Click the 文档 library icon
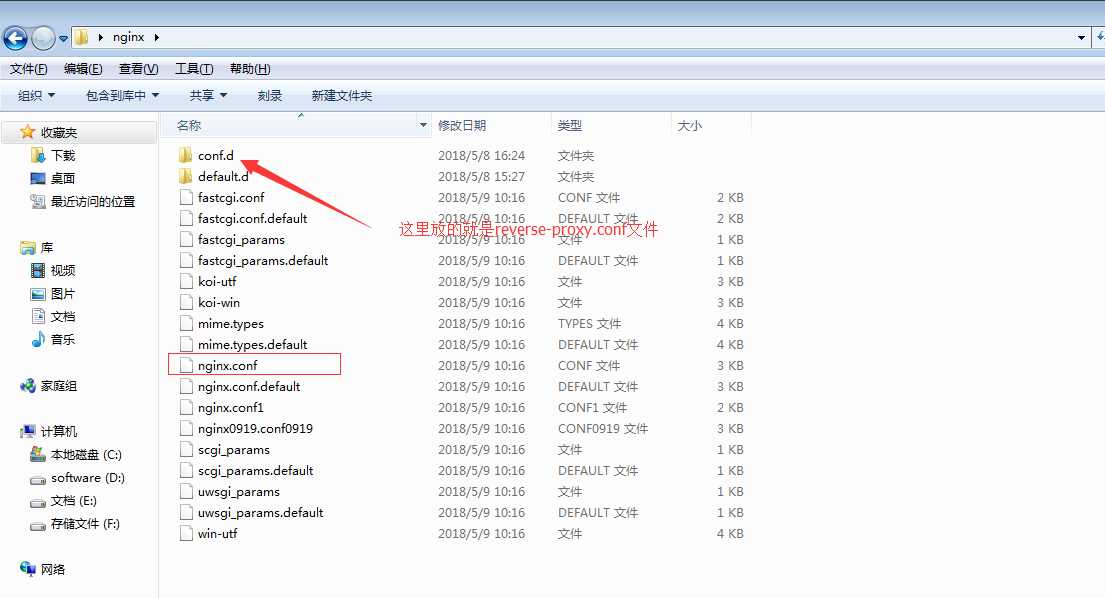 [38, 316]
